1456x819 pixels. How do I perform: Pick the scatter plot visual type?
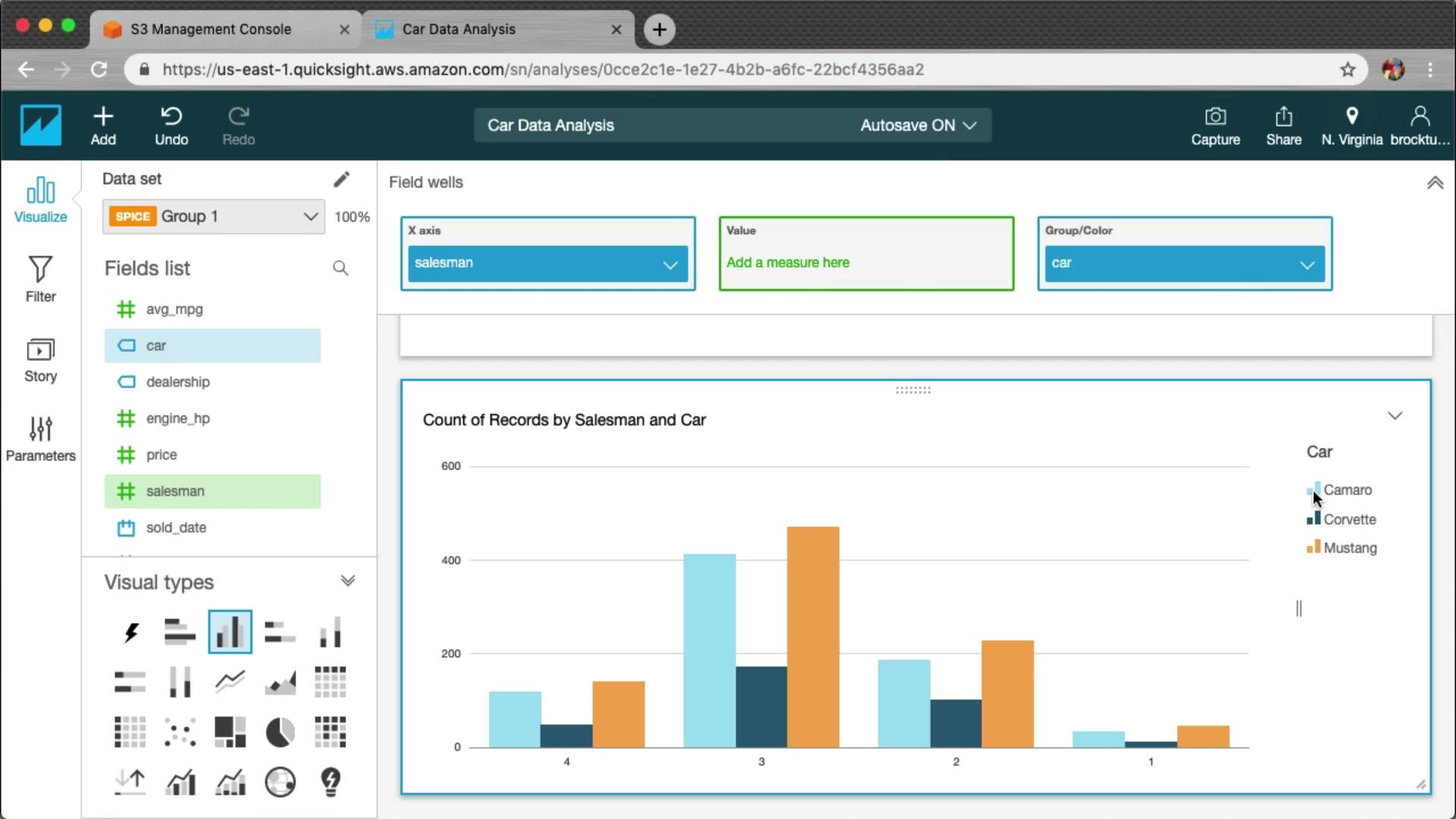point(180,732)
